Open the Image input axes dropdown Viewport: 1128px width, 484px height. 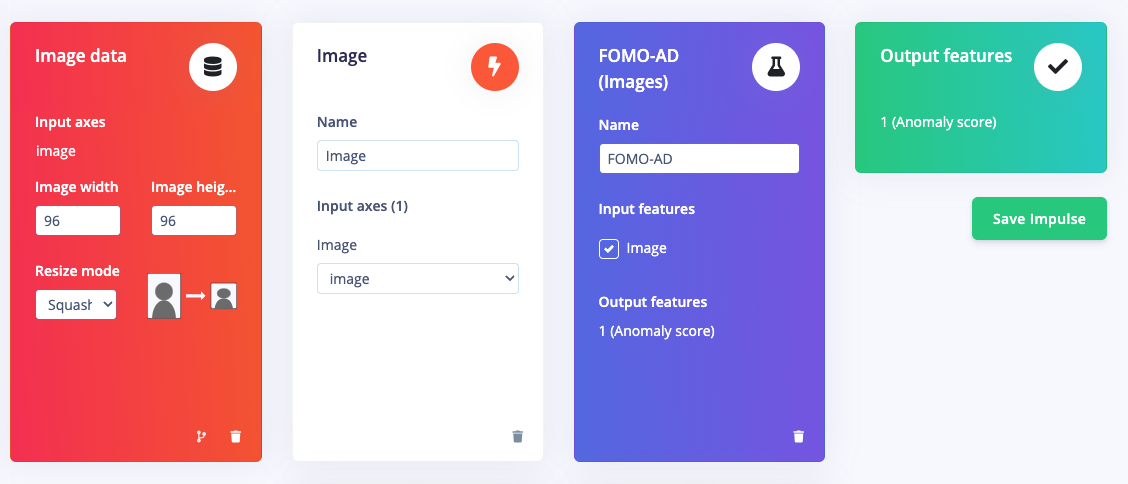[x=417, y=278]
